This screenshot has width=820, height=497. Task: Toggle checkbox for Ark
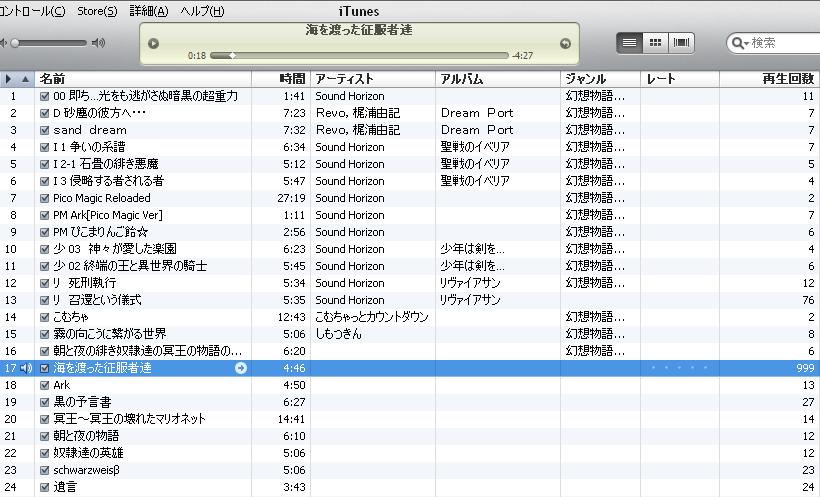(44, 385)
